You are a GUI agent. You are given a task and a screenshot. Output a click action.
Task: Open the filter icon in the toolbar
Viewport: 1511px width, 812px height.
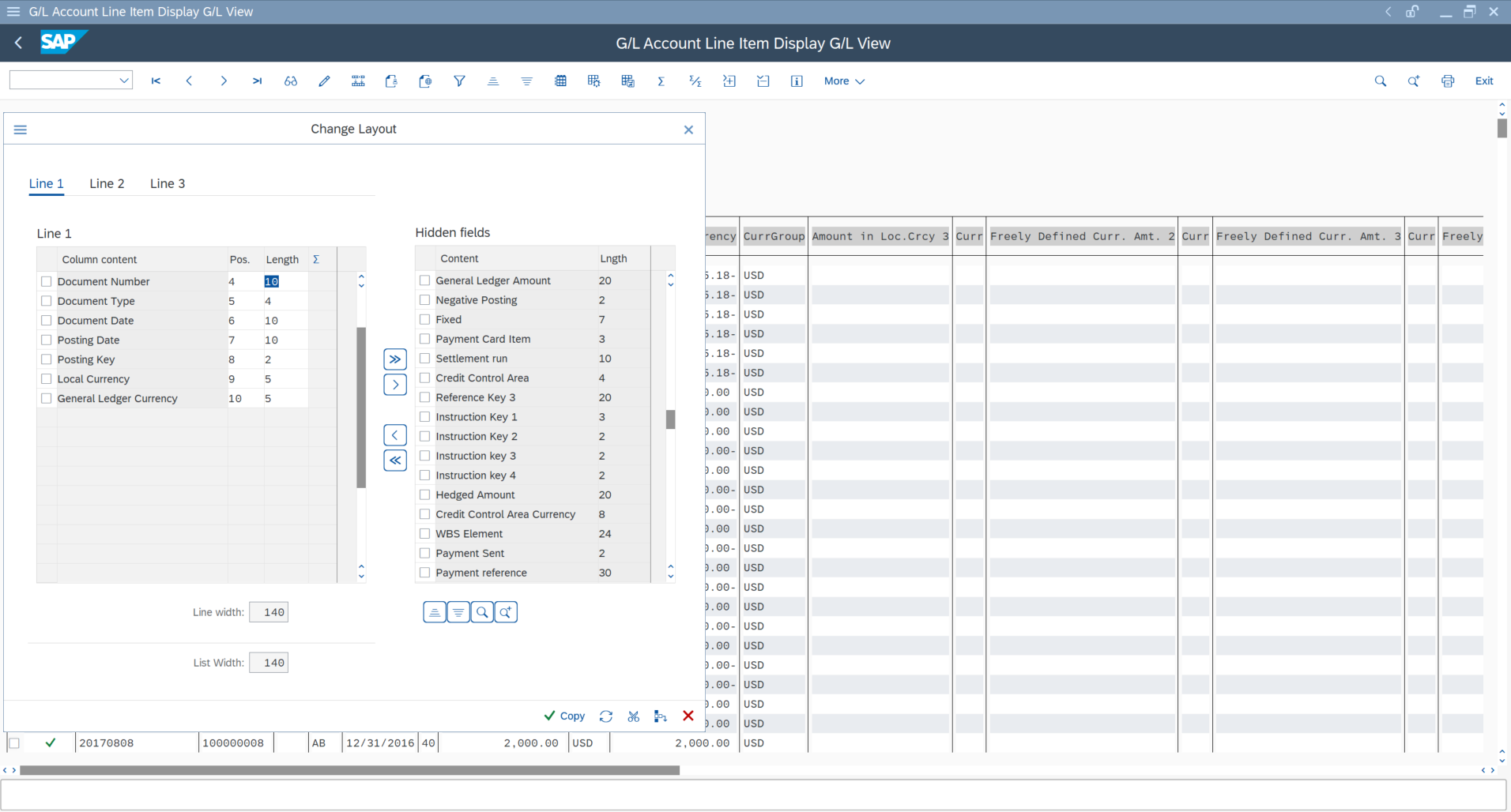click(459, 81)
